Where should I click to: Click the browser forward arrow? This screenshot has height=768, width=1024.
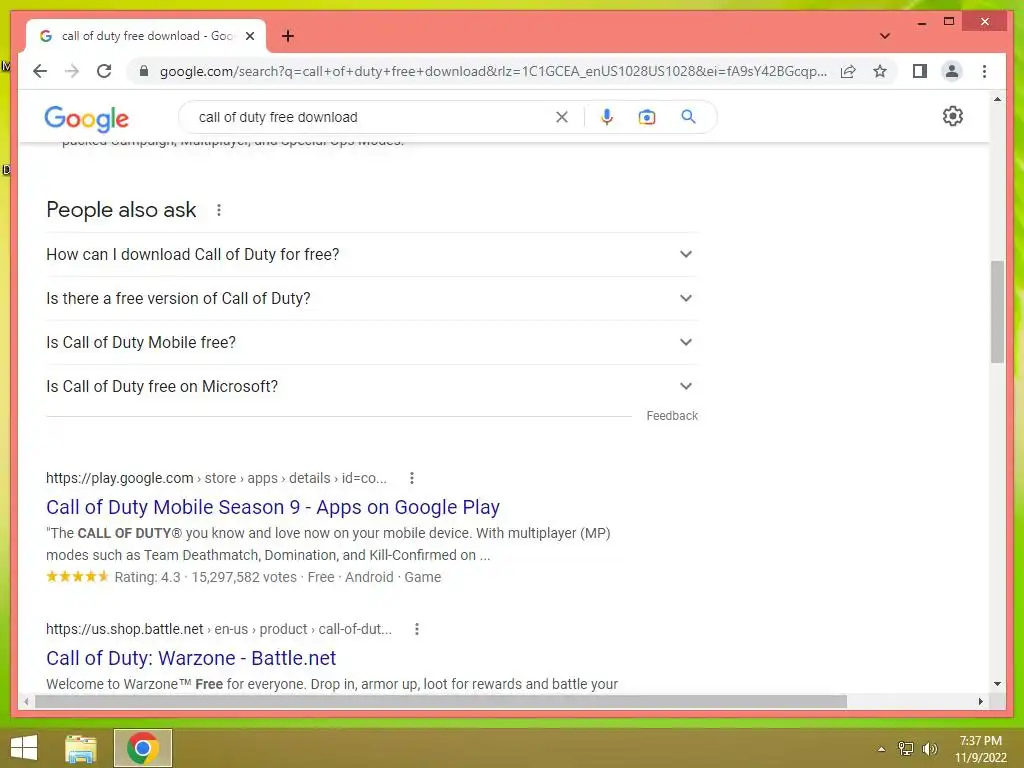[x=72, y=71]
